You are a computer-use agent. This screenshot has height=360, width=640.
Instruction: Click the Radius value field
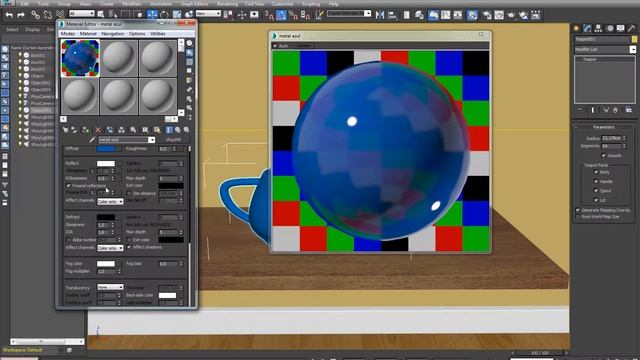point(611,138)
